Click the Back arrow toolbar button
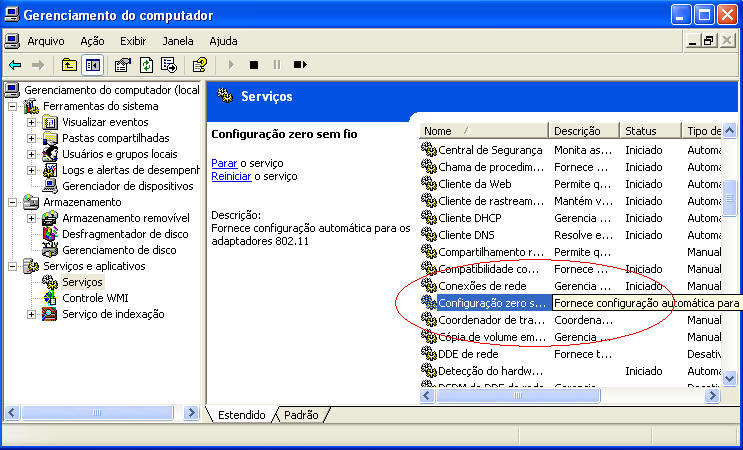The width and height of the screenshot is (743, 450). click(15, 65)
